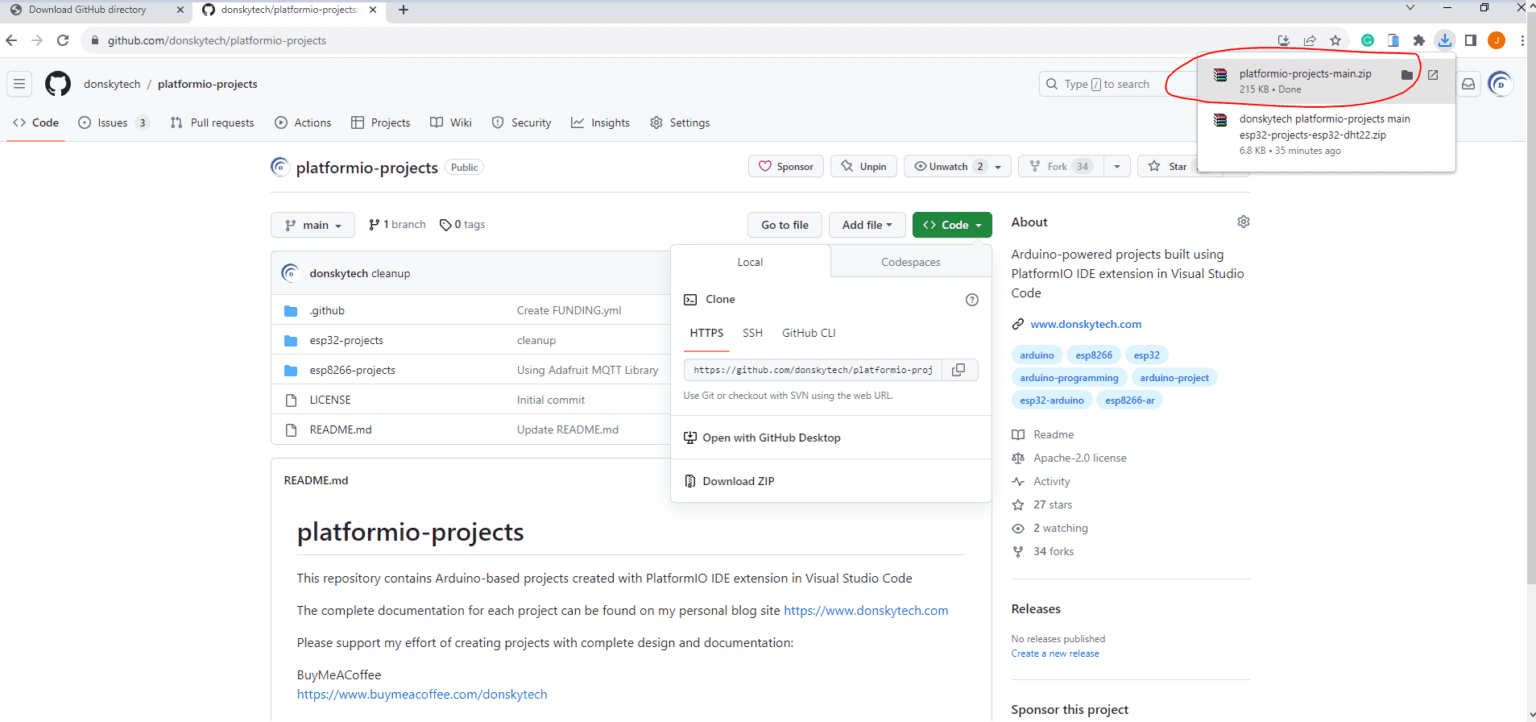Image resolution: width=1536 pixels, height=722 pixels.
Task: Open the GitHub home octocat logo
Action: coord(57,84)
